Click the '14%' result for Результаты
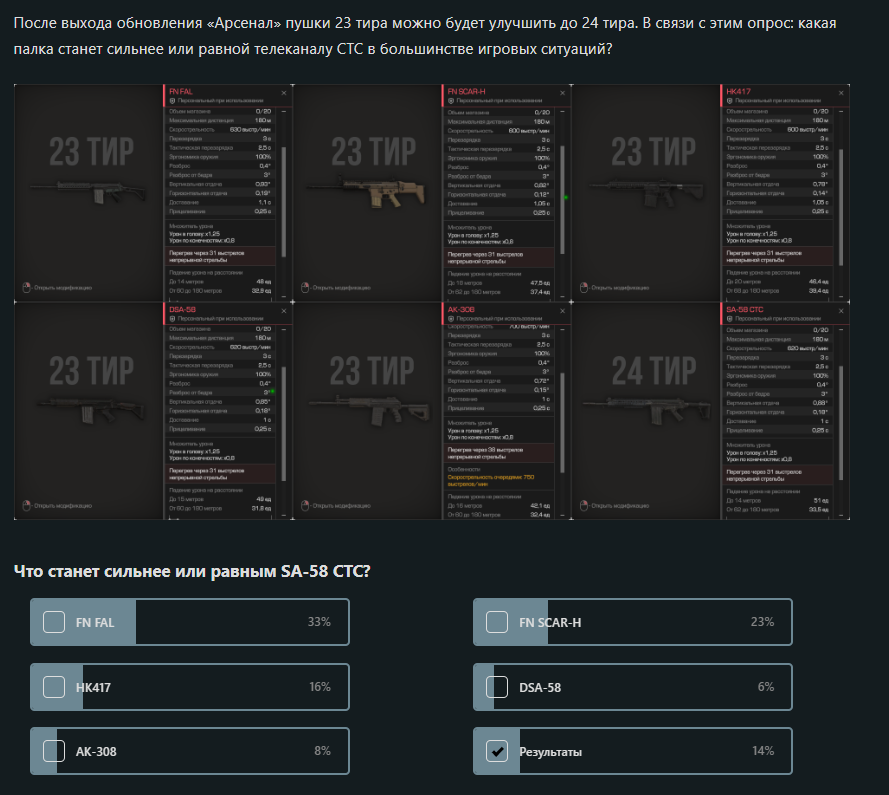Screen dimensions: 889x795 pos(763,751)
